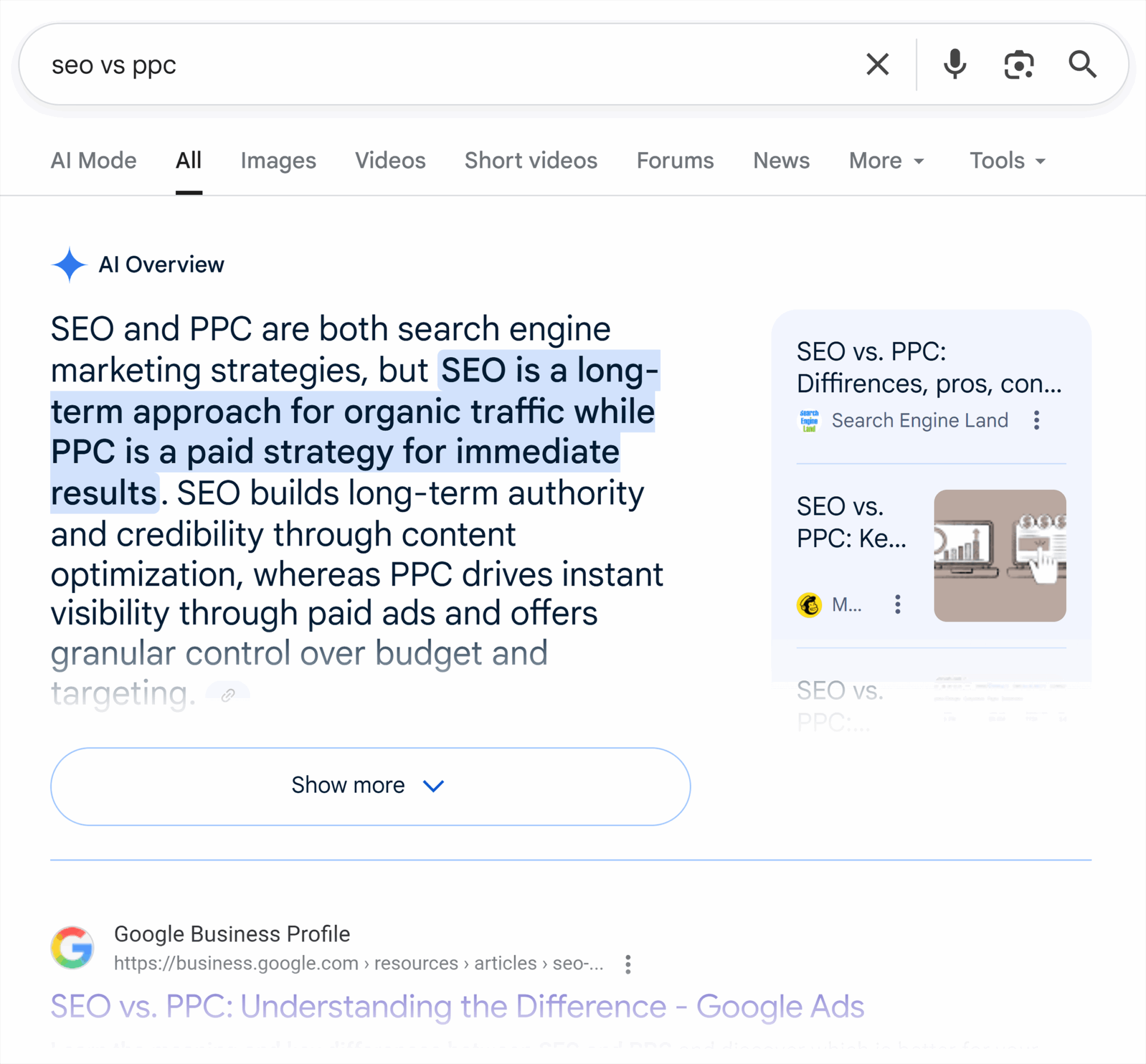Open 'SEO vs. PPC: Understanding the Difference' result
The width and height of the screenshot is (1146, 1064).
point(457,1006)
